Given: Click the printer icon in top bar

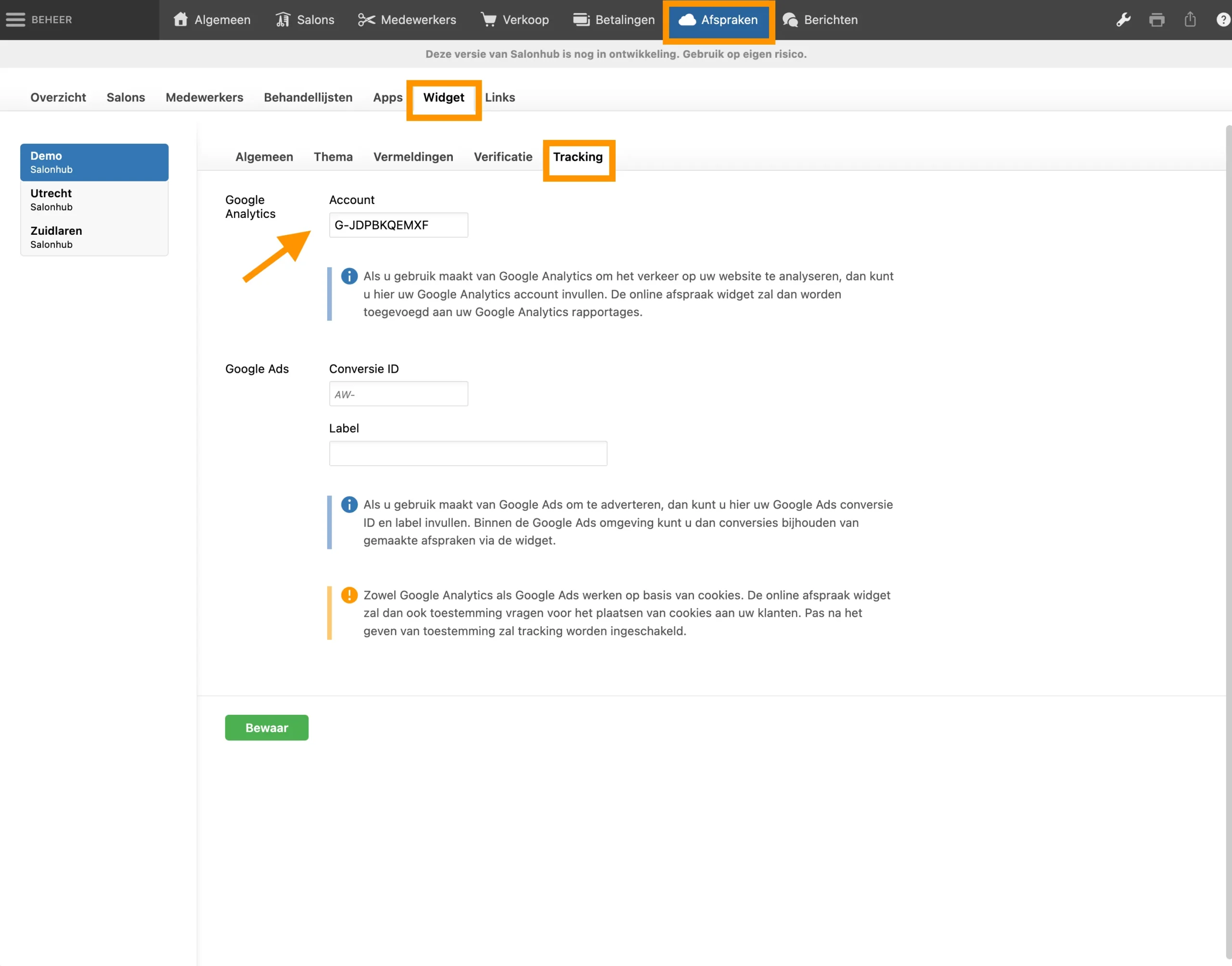Looking at the screenshot, I should pos(1157,20).
